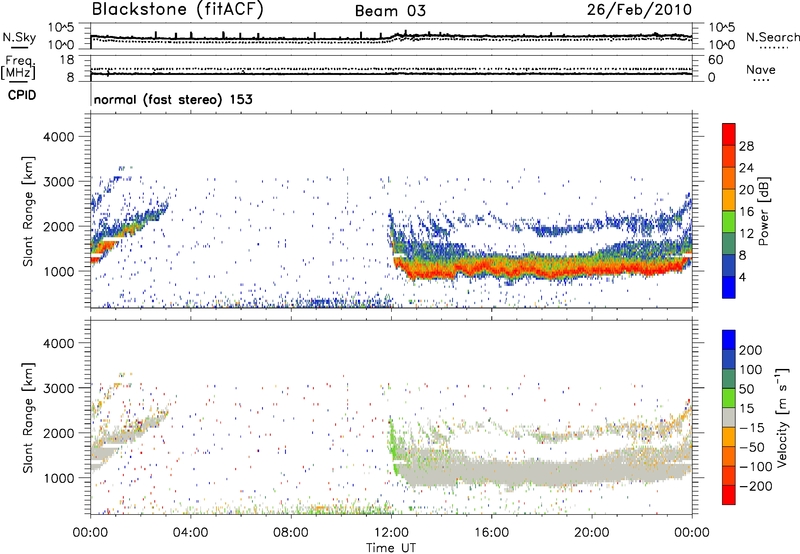
Task: Click the "28" power color bar label
Action: 746,146
